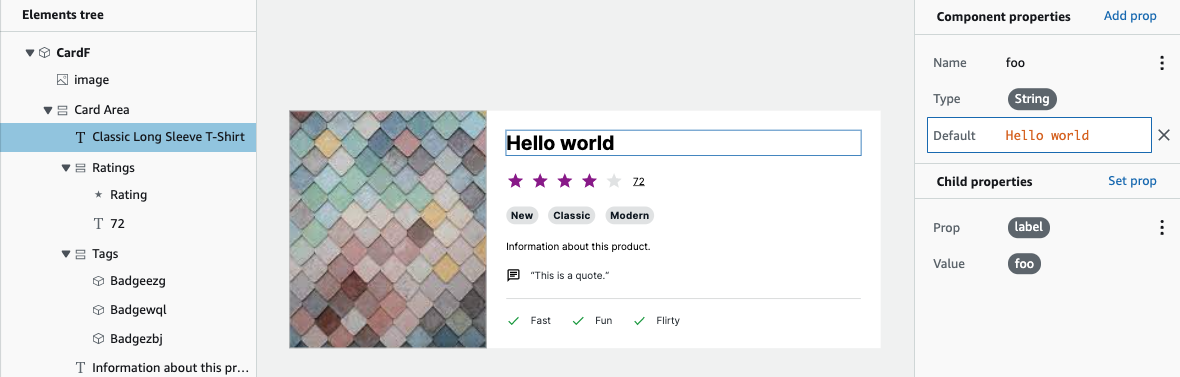Click the foo name value
Screen dimensions: 1180x377
1015,63
